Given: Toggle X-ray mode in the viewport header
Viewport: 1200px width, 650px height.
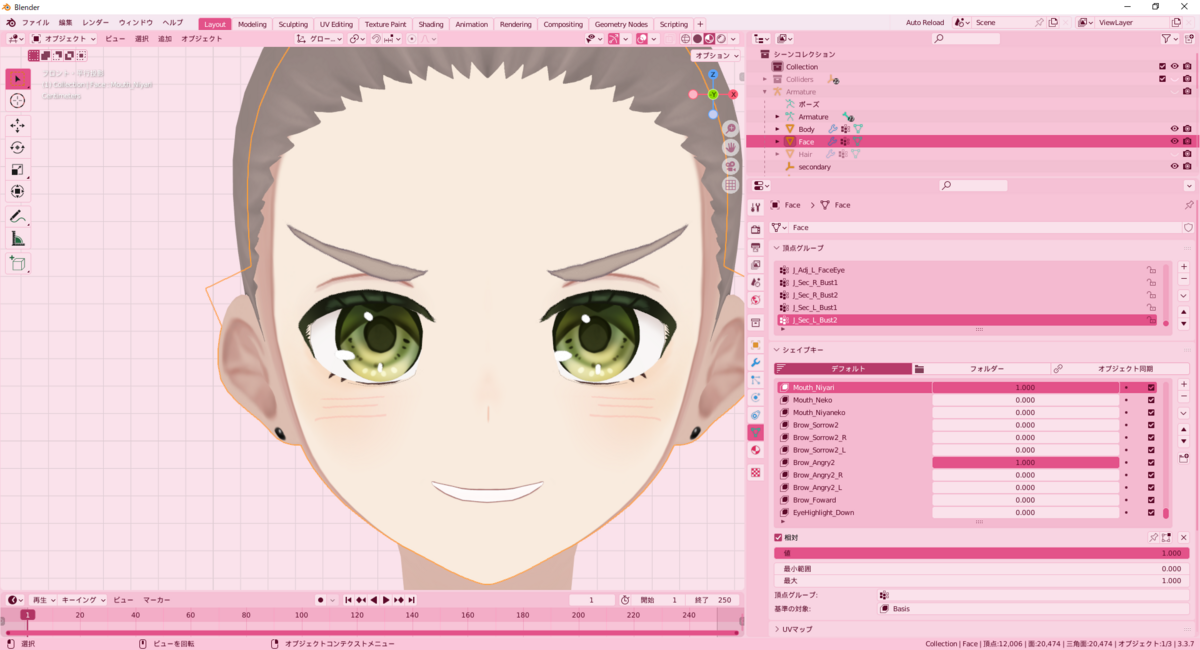Looking at the screenshot, I should [x=670, y=38].
